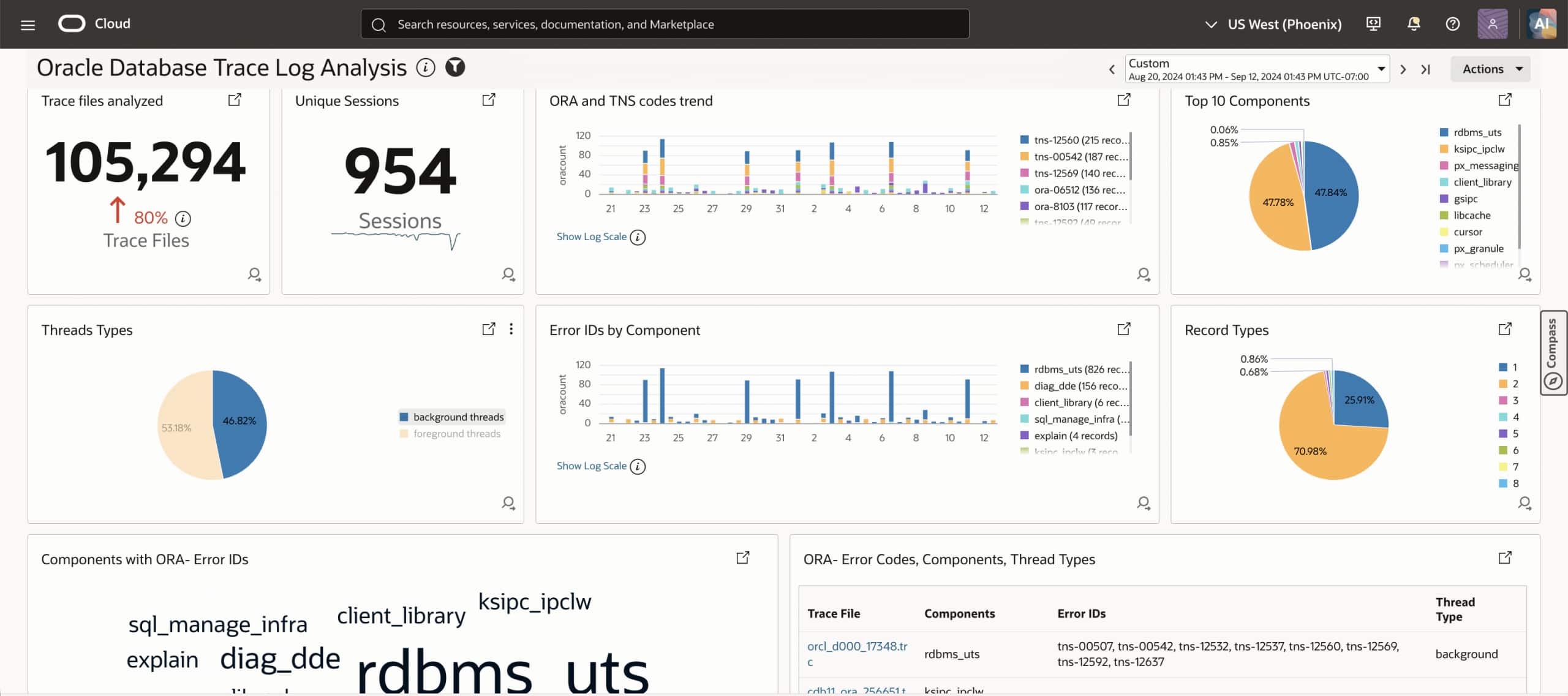1568x696 pixels.
Task: Toggle foreground threads legend item
Action: [x=450, y=433]
